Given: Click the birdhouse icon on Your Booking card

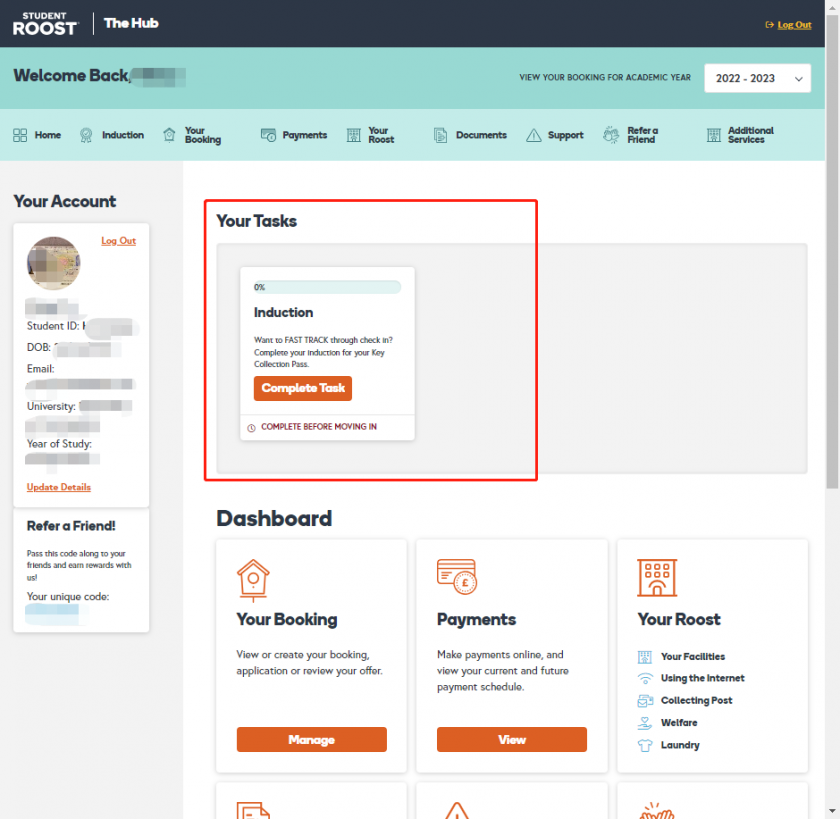Looking at the screenshot, I should [252, 577].
